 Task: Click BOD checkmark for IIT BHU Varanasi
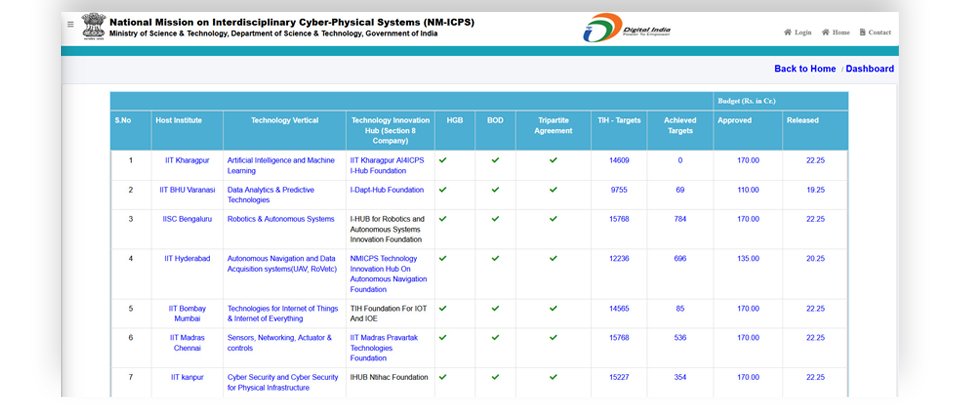tap(495, 190)
